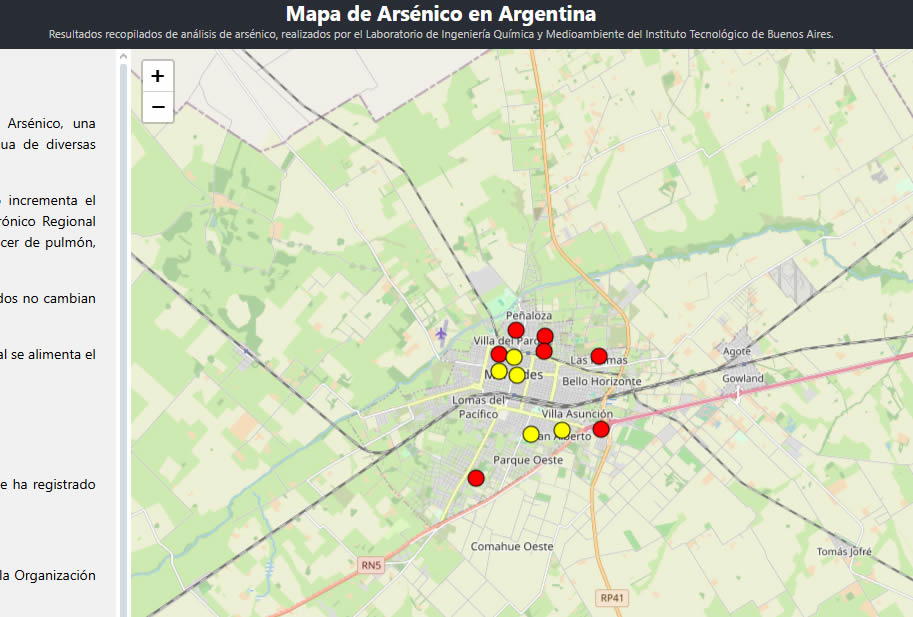Click the Tomás Jofré place label

pos(845,552)
